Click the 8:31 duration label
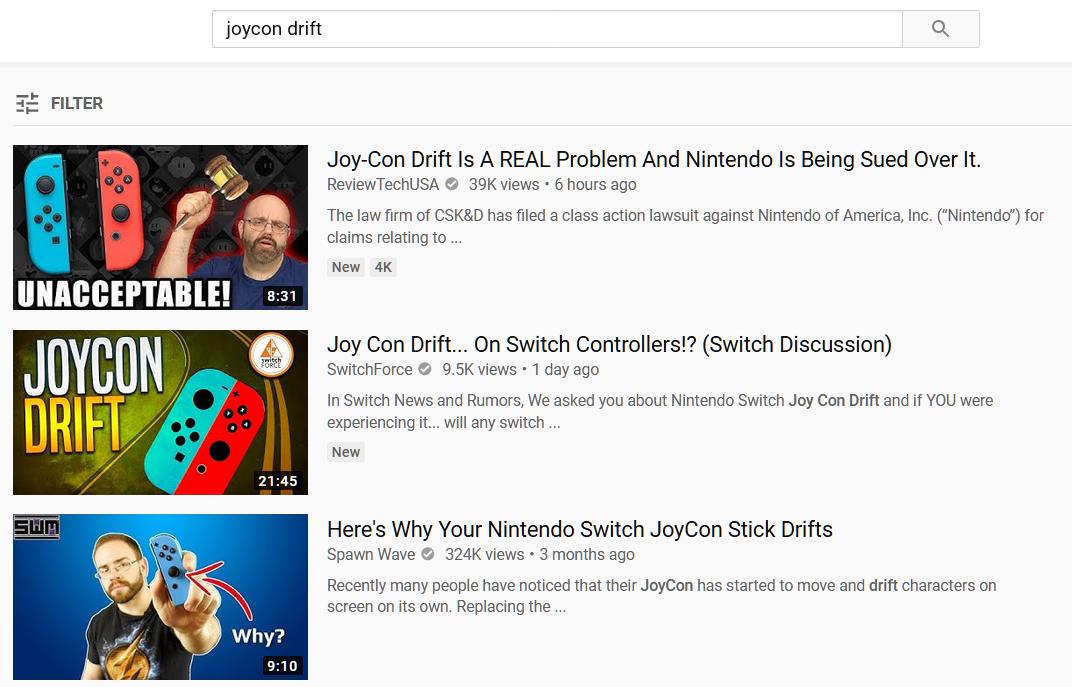The width and height of the screenshot is (1072, 687). tap(282, 296)
